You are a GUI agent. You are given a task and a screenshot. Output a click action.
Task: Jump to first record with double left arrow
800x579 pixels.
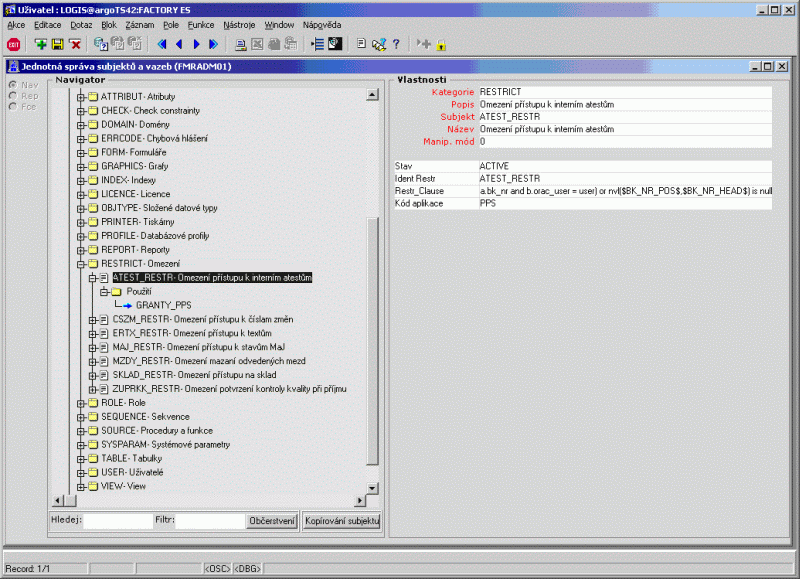pos(162,45)
